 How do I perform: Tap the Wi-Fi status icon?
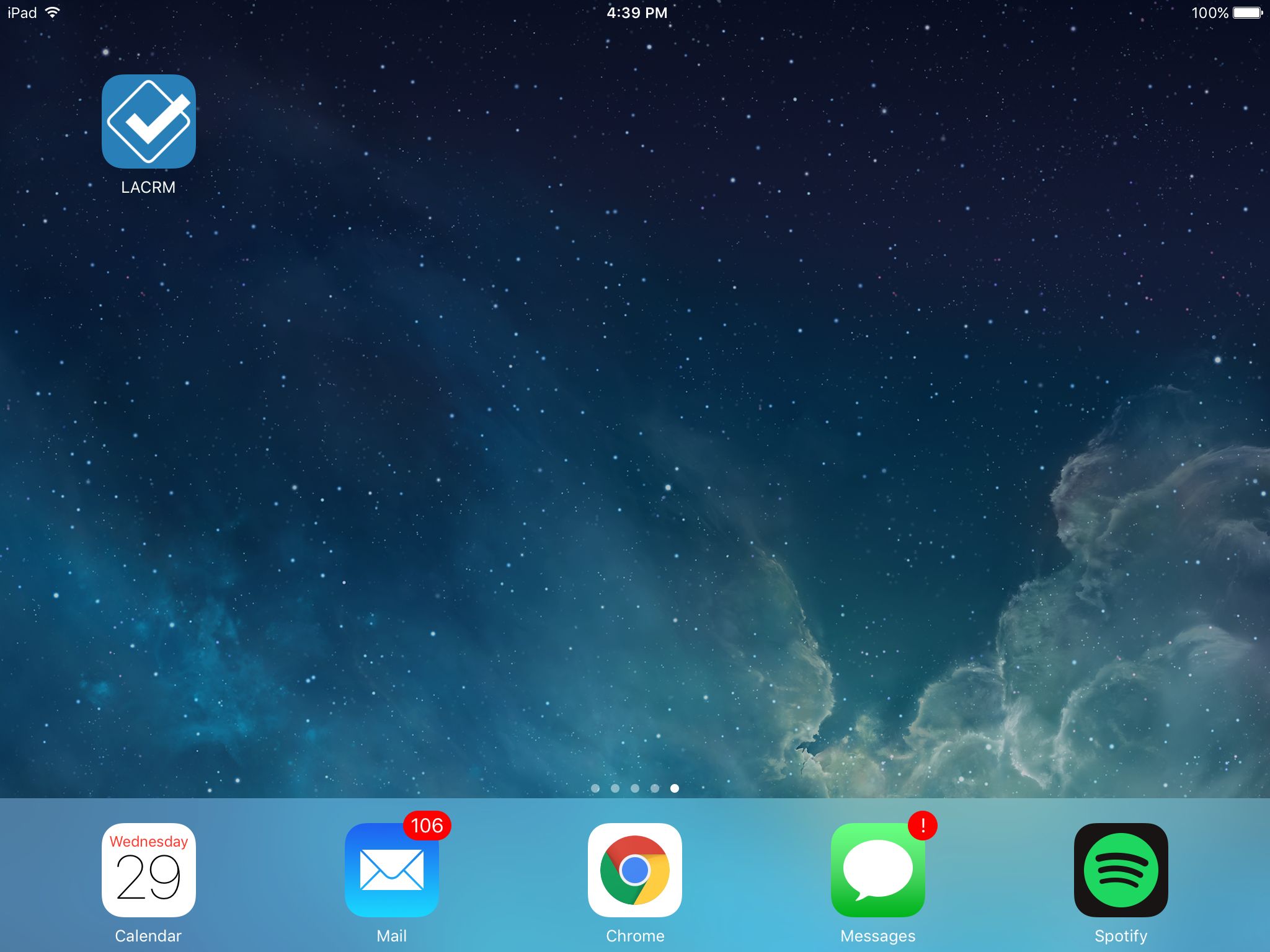click(53, 12)
